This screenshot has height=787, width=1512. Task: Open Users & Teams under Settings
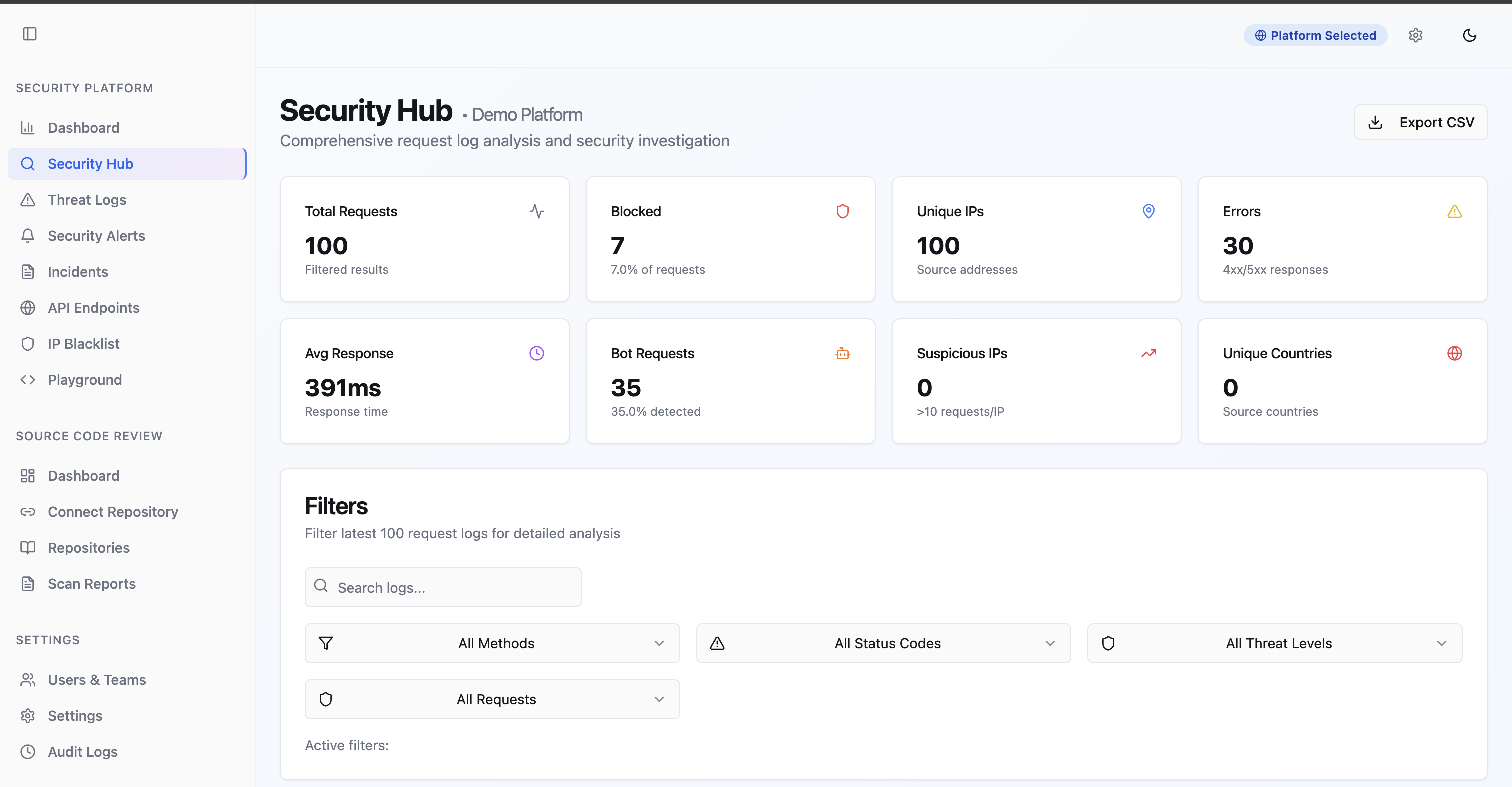(97, 679)
